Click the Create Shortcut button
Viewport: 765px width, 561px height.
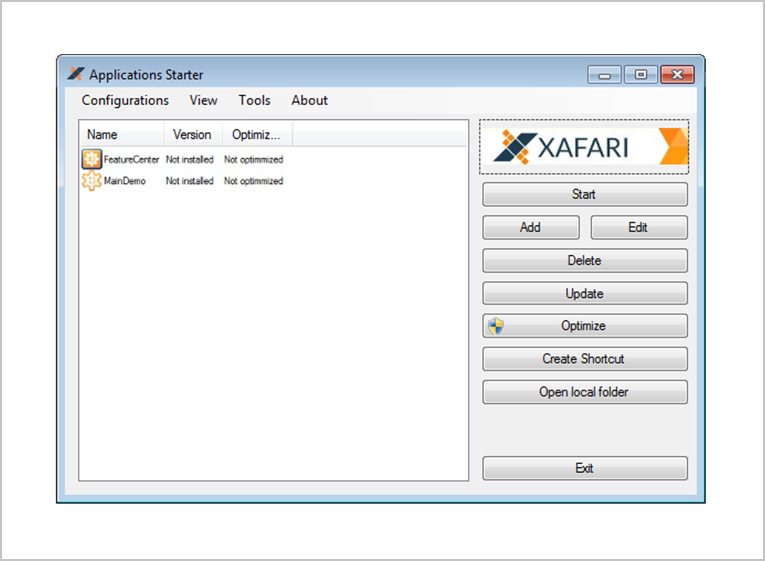tap(585, 359)
